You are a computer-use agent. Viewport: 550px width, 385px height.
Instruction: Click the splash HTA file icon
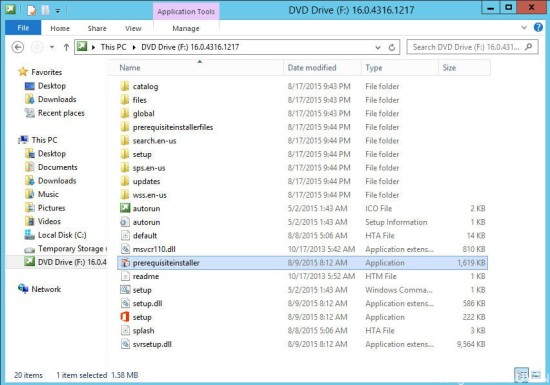[x=125, y=330]
